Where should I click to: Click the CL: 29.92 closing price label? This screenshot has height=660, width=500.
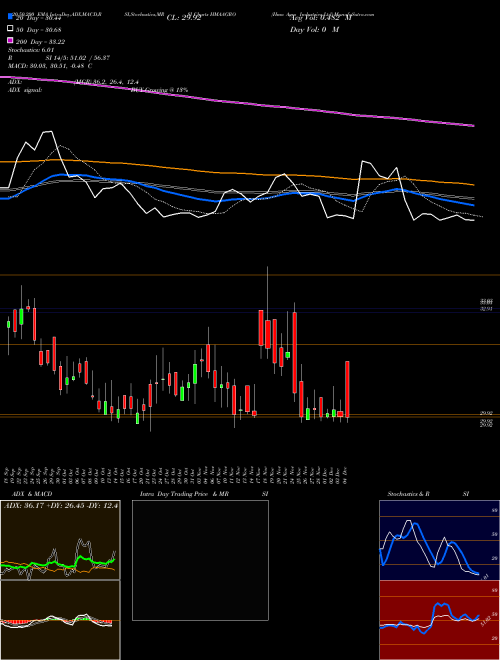click(x=184, y=18)
